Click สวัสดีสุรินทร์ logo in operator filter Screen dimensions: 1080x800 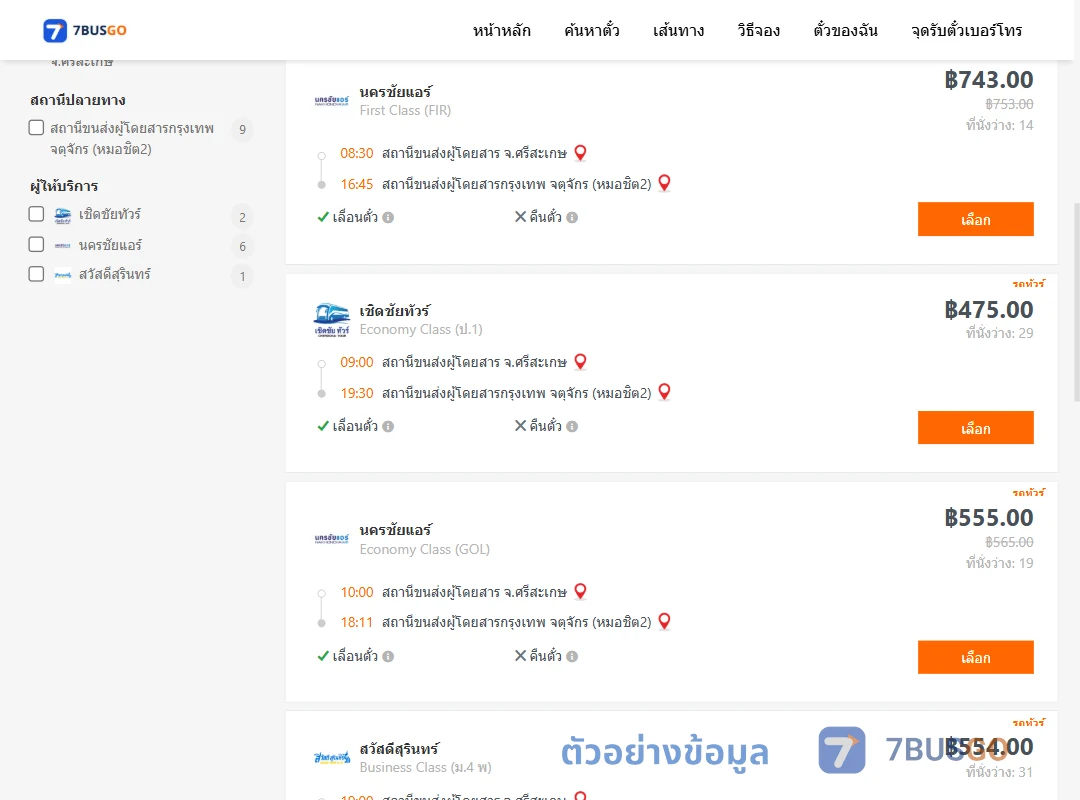tap(63, 275)
